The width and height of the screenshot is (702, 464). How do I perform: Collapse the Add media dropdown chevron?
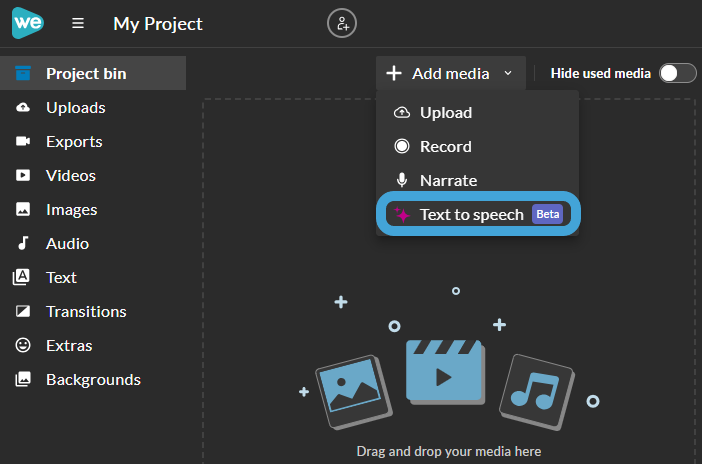click(x=508, y=73)
